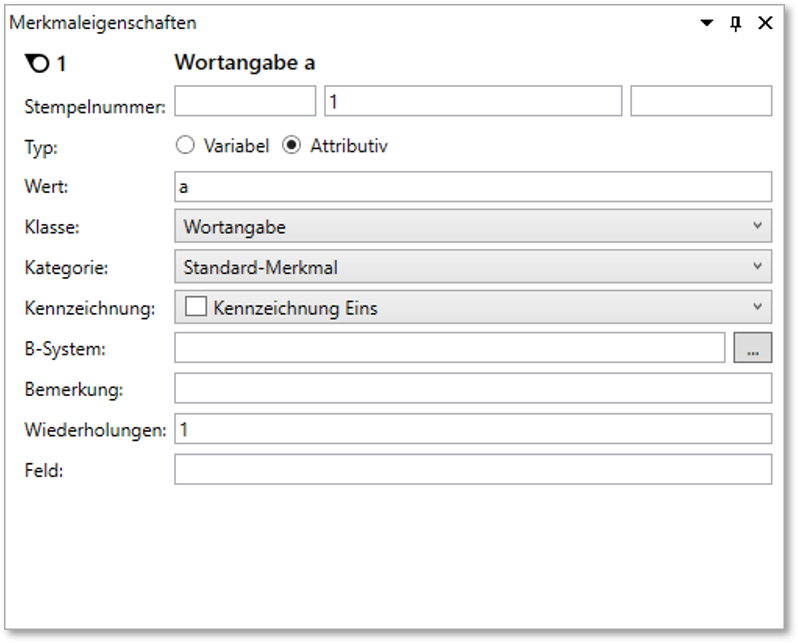Click the B-System browse ellipsis button
Viewport: 798px width, 643px height.
tap(752, 348)
